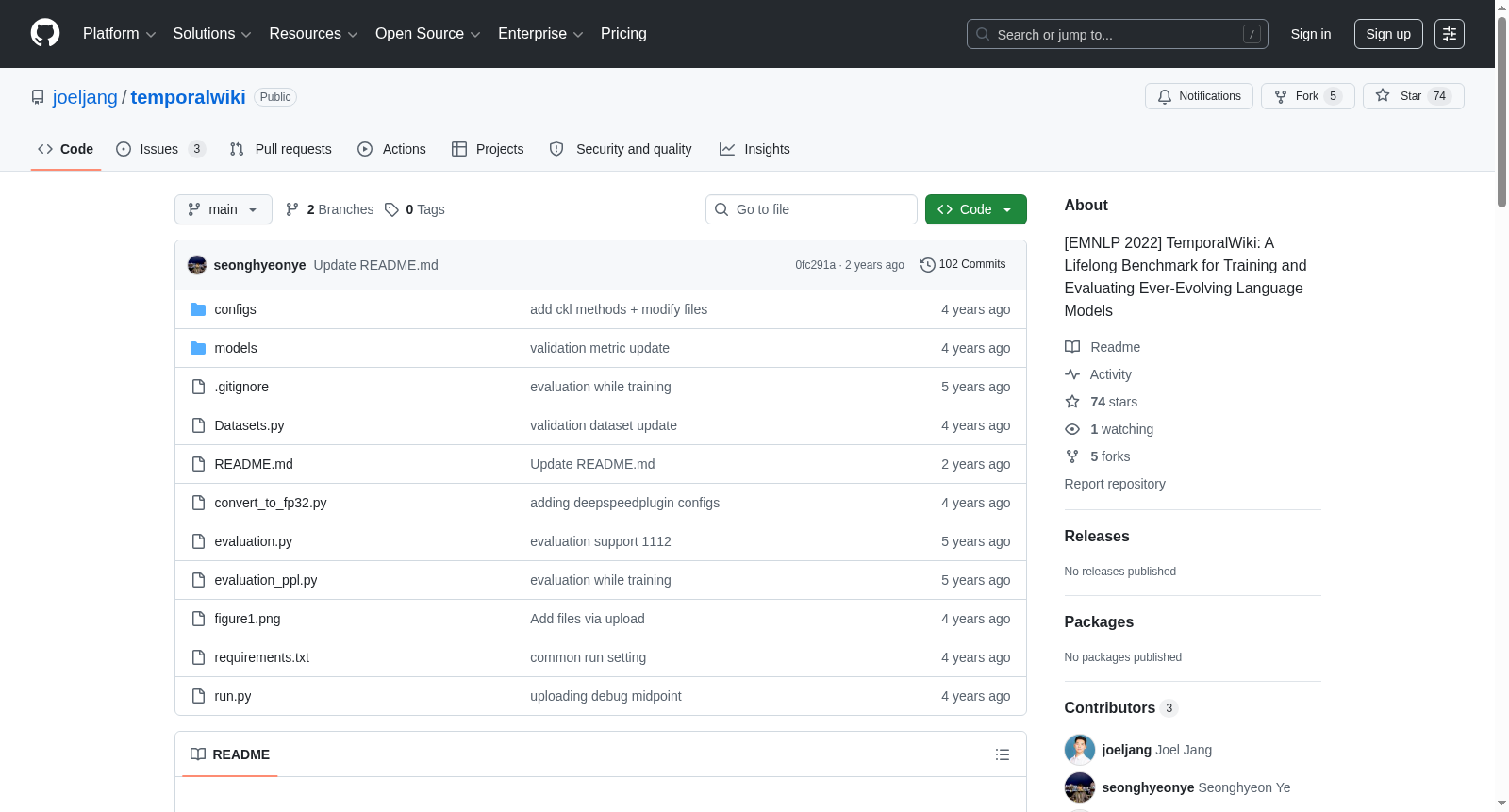This screenshot has width=1509, height=812.
Task: Click the Datasets.py file icon
Action: 198,425
